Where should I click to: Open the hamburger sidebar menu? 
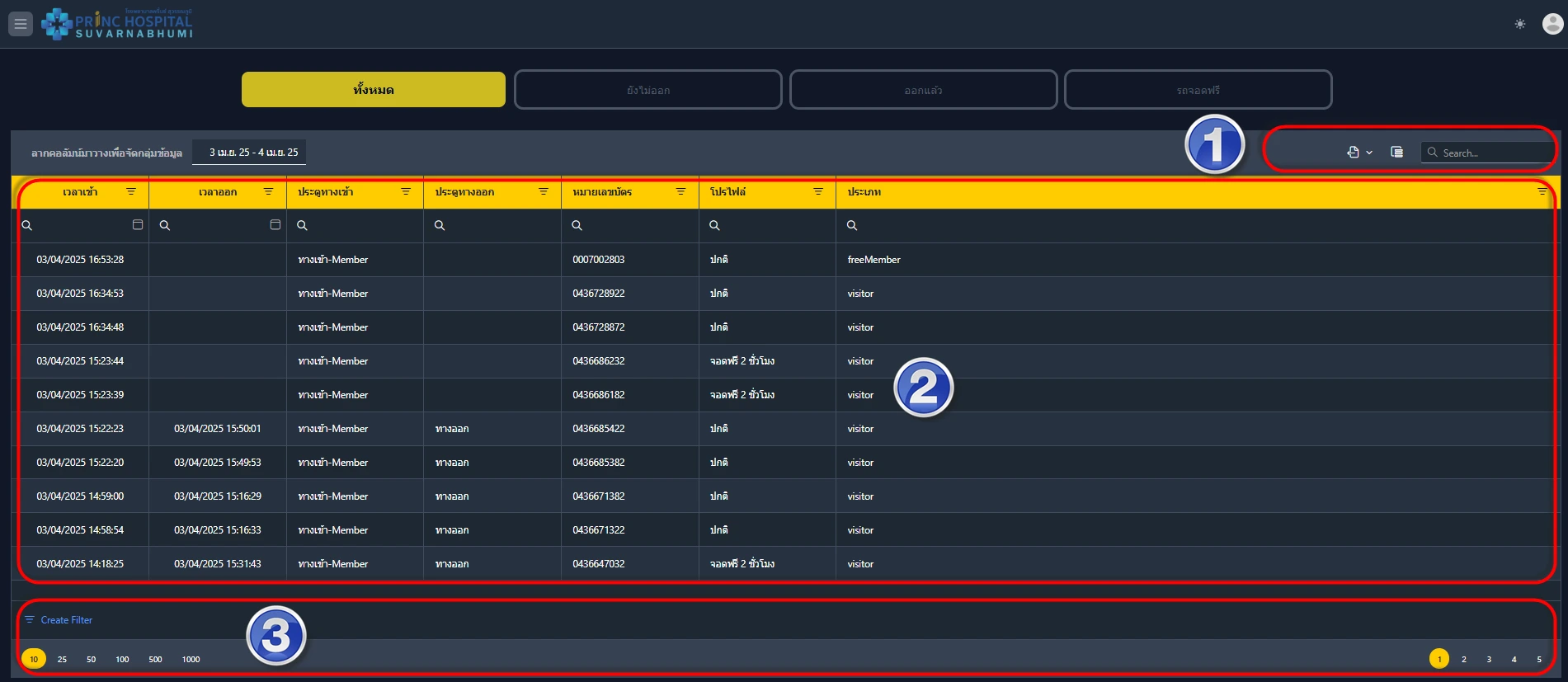21,24
